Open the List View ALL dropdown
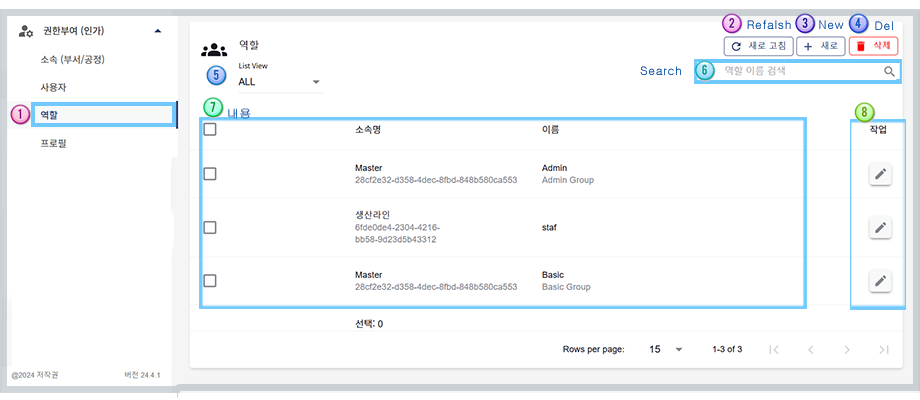920x400 pixels. [280, 82]
